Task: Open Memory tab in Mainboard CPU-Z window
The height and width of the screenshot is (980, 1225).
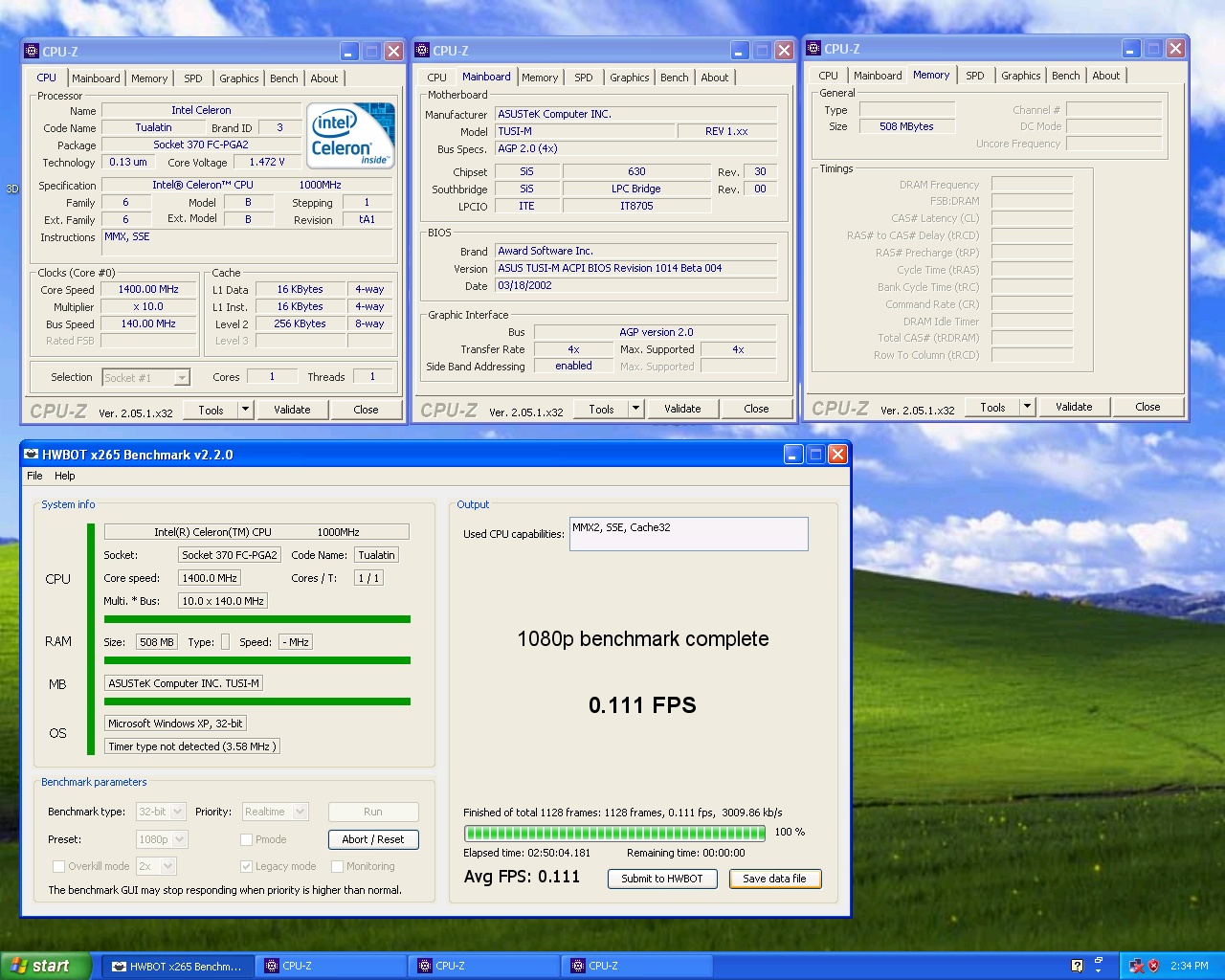Action: (540, 78)
